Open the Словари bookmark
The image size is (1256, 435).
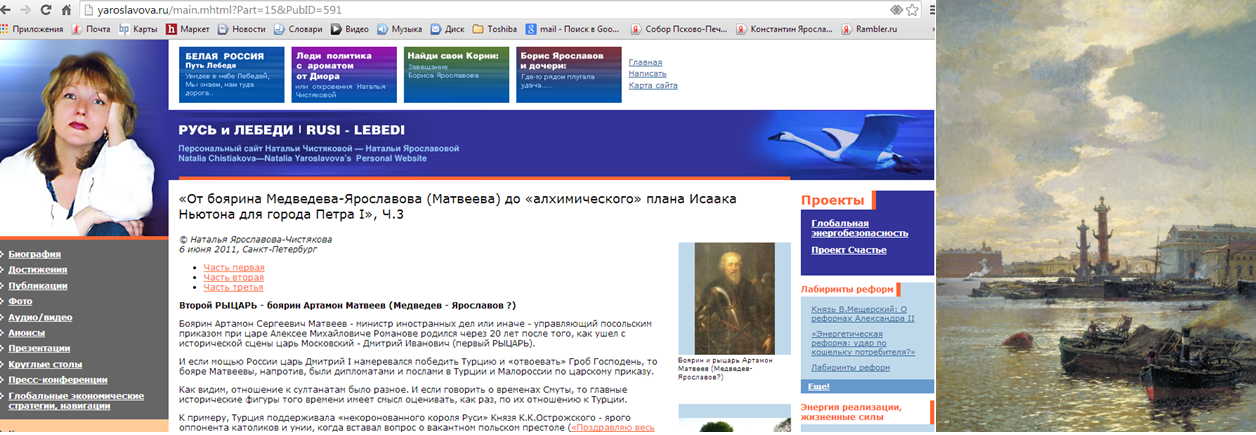click(298, 29)
